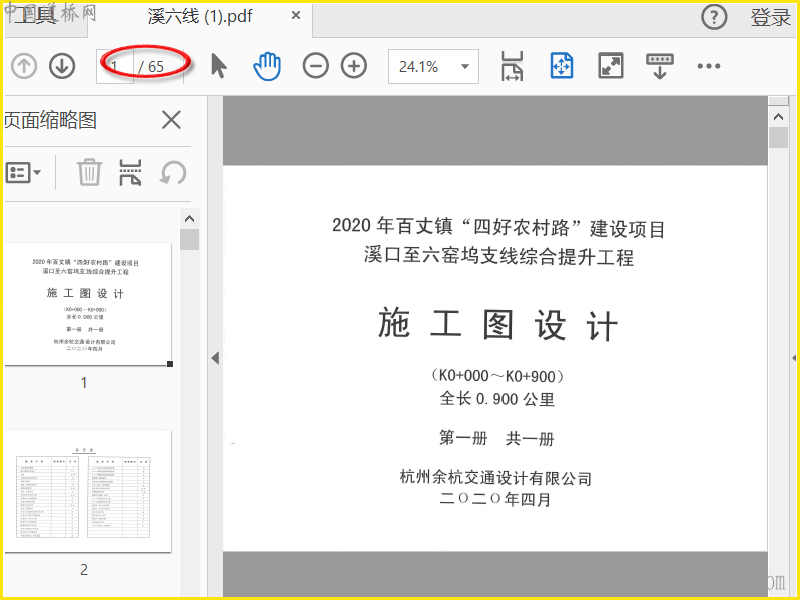Click the 二〇二〇年四月 date text

pyautogui.click(x=495, y=499)
